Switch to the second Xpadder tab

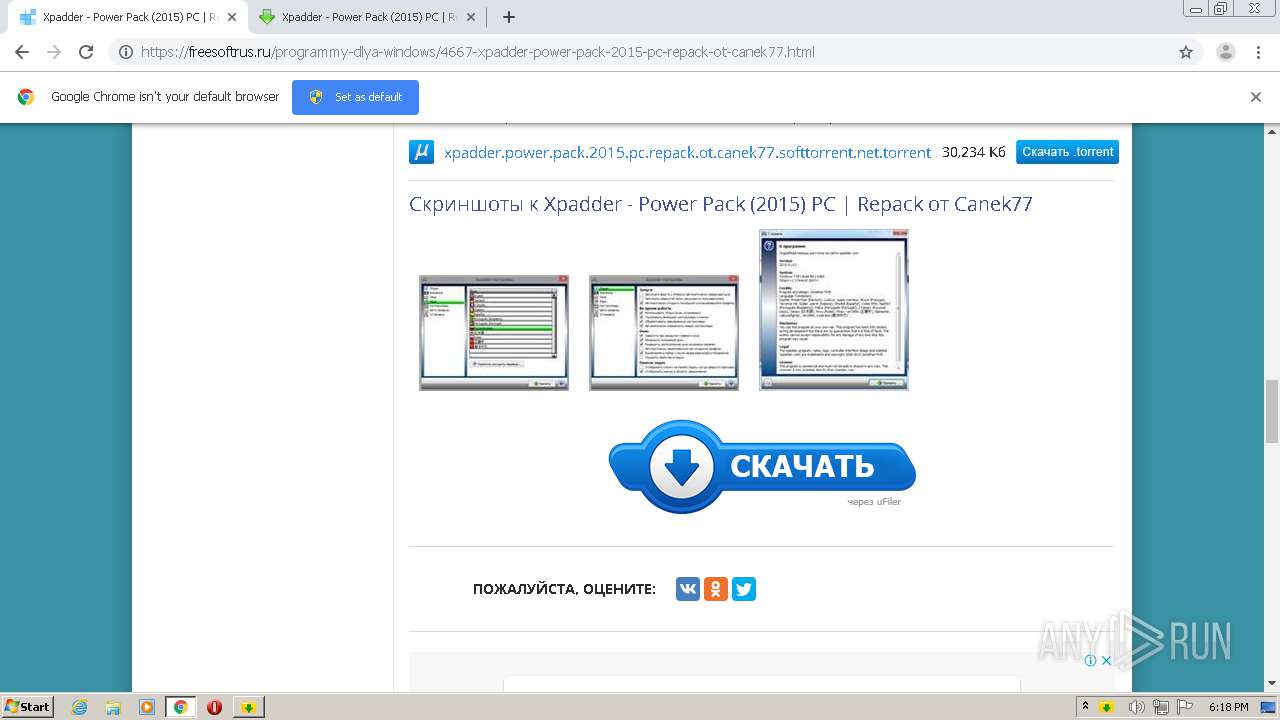pyautogui.click(x=365, y=17)
